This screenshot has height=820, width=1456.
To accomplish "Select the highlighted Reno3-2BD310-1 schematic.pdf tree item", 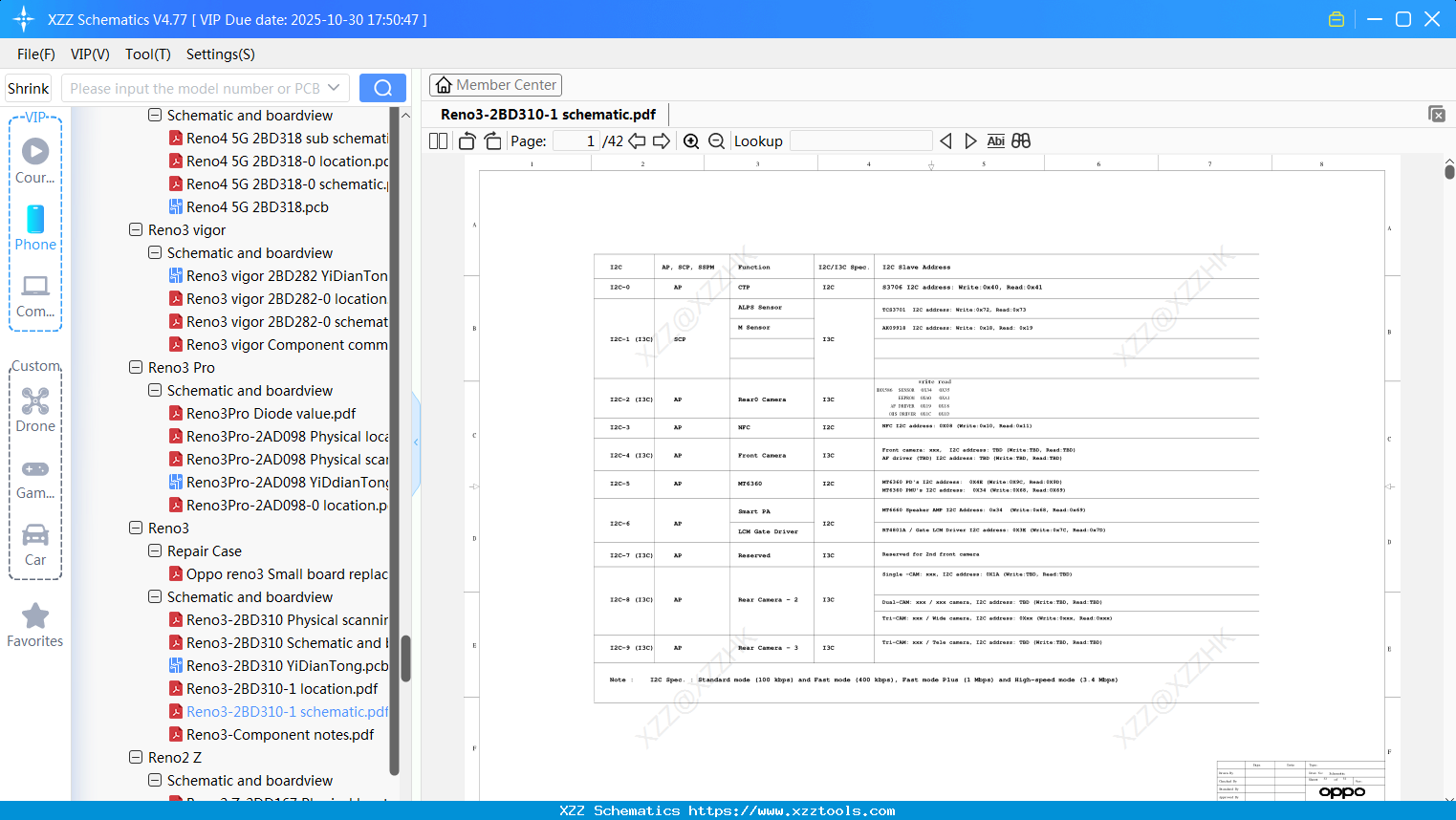I will pos(288,711).
